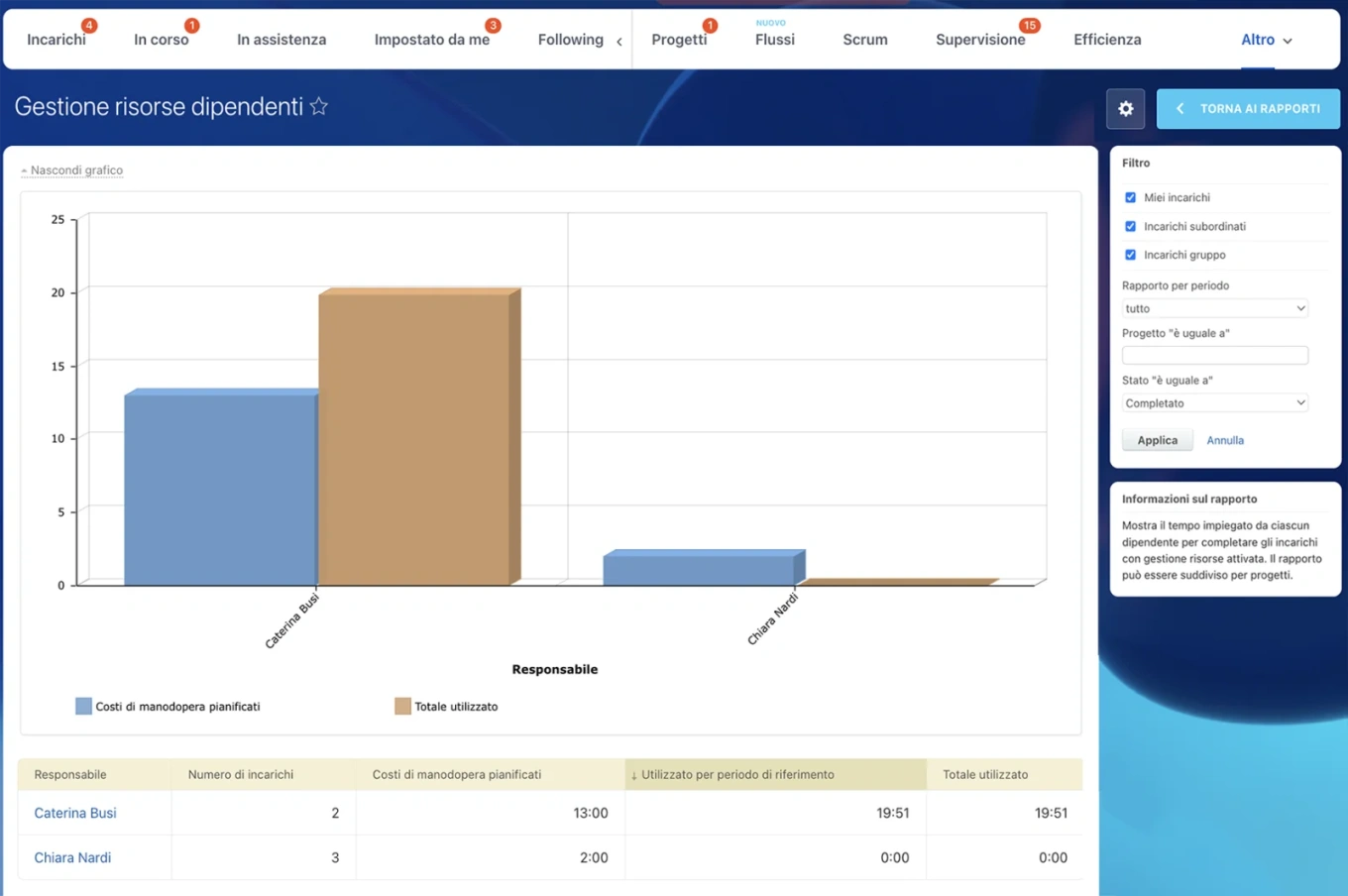Image resolution: width=1348 pixels, height=896 pixels.
Task: Switch to the Scrum tab
Action: point(864,40)
